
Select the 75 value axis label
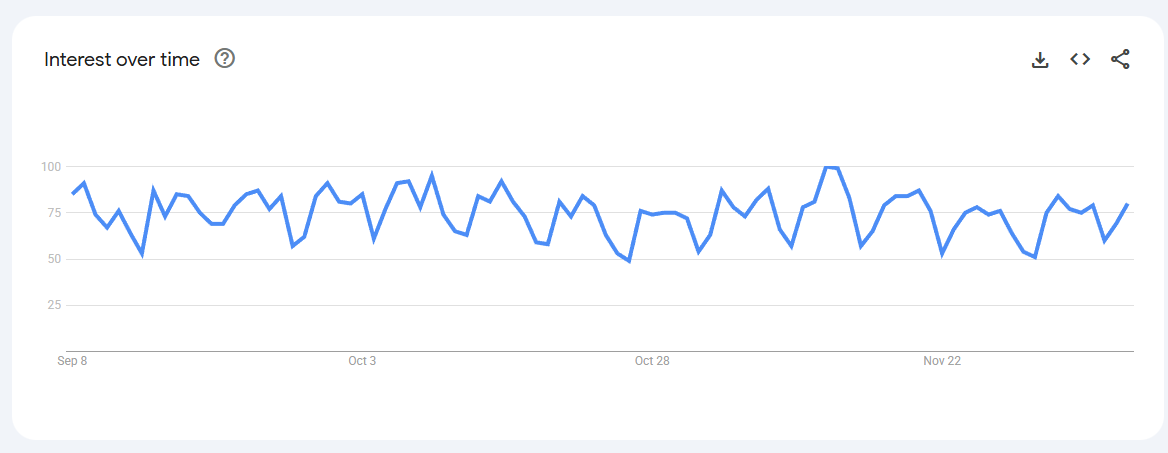pyautogui.click(x=52, y=212)
